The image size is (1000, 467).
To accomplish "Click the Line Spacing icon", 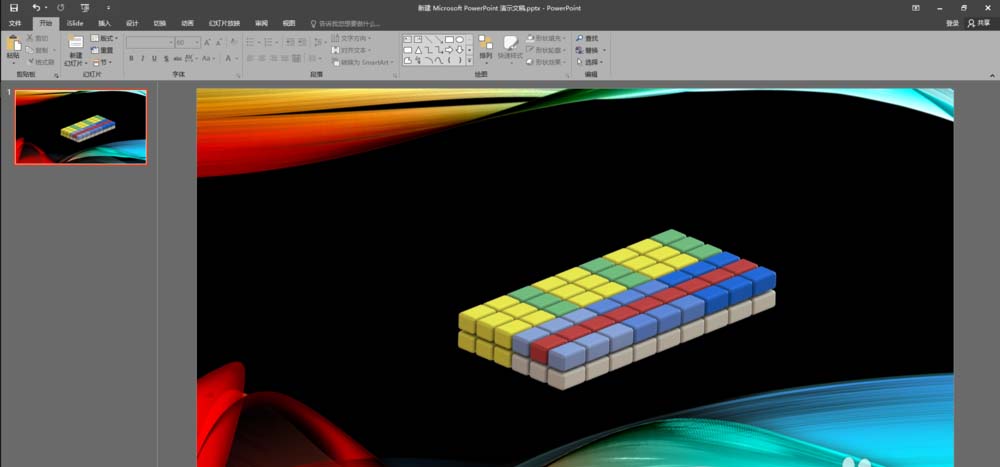I will tap(319, 42).
